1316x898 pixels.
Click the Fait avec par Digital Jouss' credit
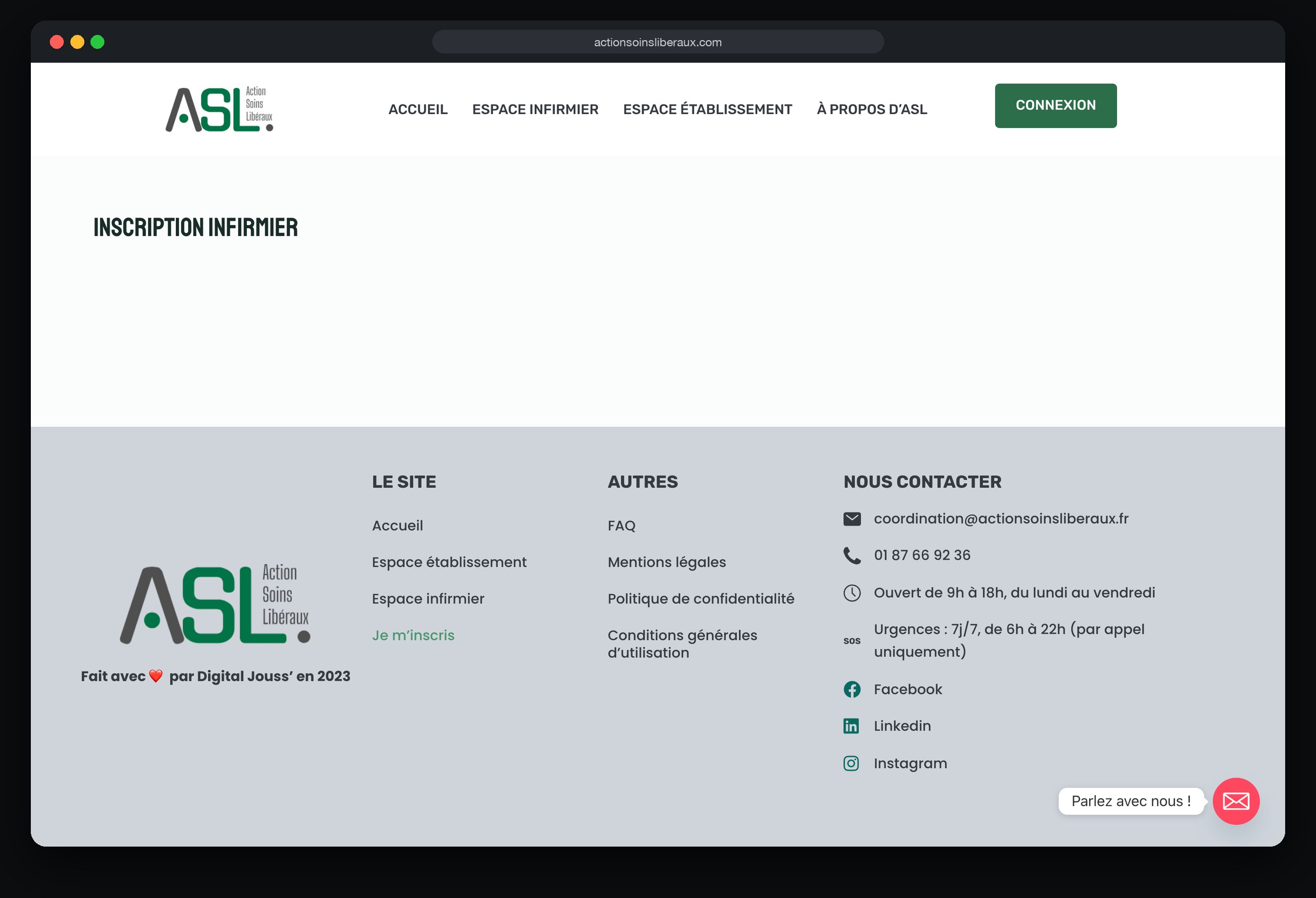point(215,676)
